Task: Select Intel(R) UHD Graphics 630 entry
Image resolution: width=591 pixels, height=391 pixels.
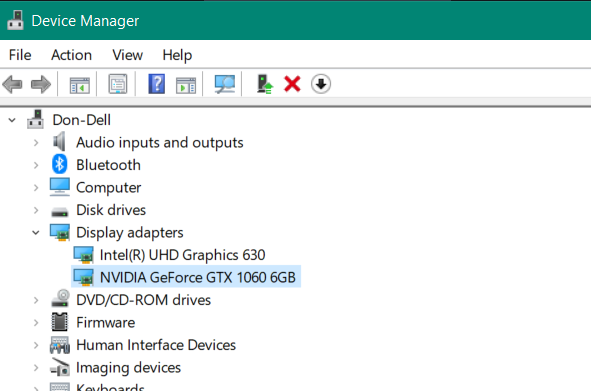Action: point(182,255)
